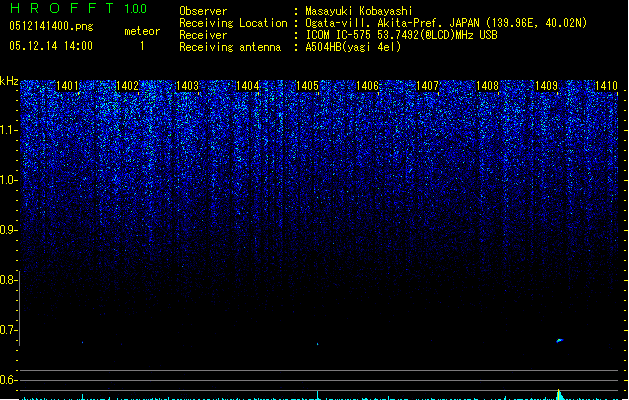
Task: Click the 1406 time marker
Action: 367,85
